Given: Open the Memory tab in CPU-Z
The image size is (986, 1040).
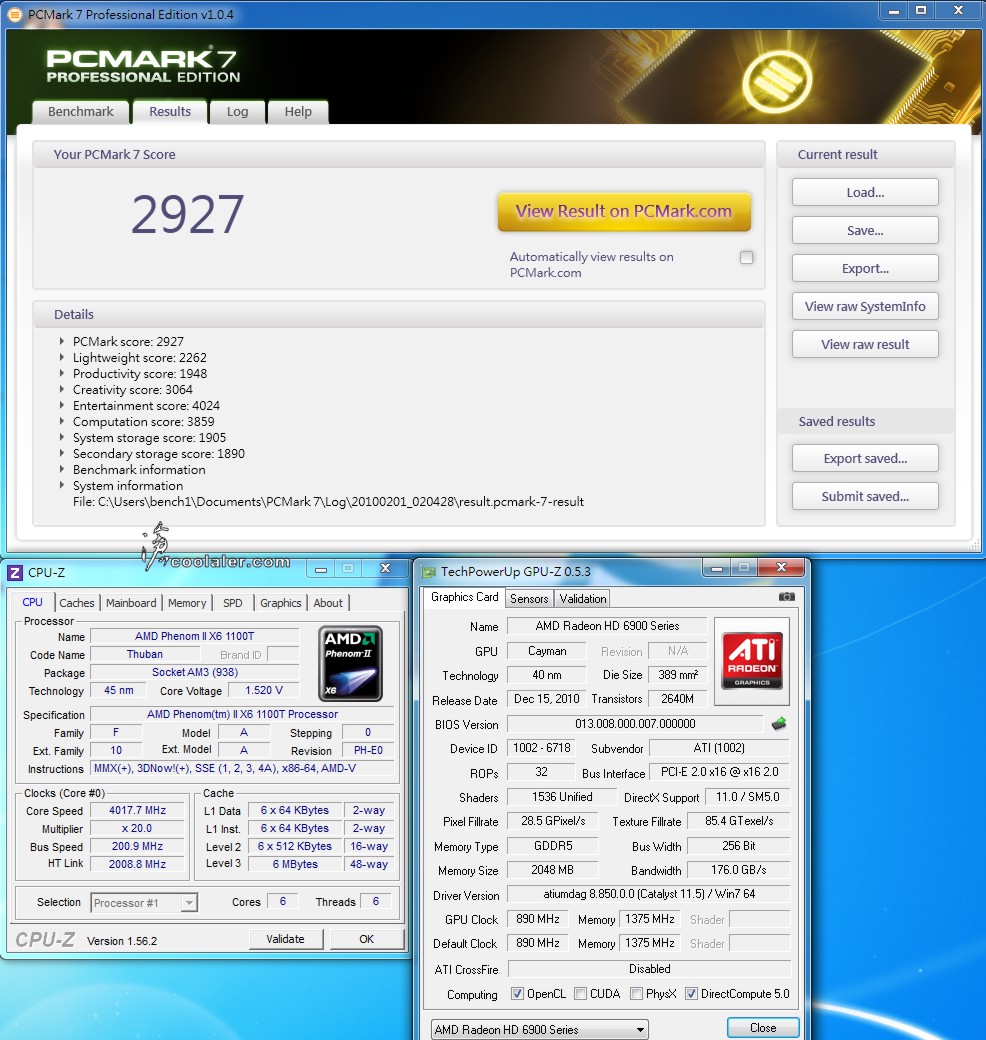Looking at the screenshot, I should 187,603.
